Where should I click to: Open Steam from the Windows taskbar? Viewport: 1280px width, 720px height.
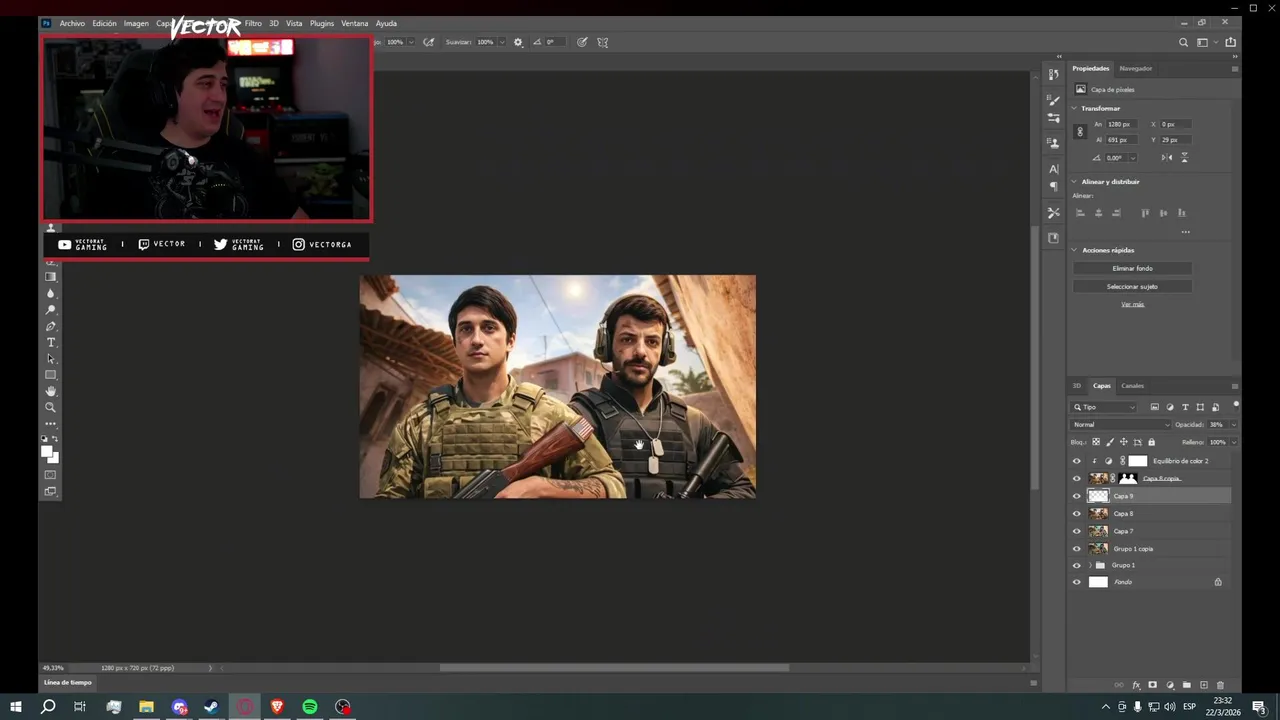pyautogui.click(x=212, y=707)
